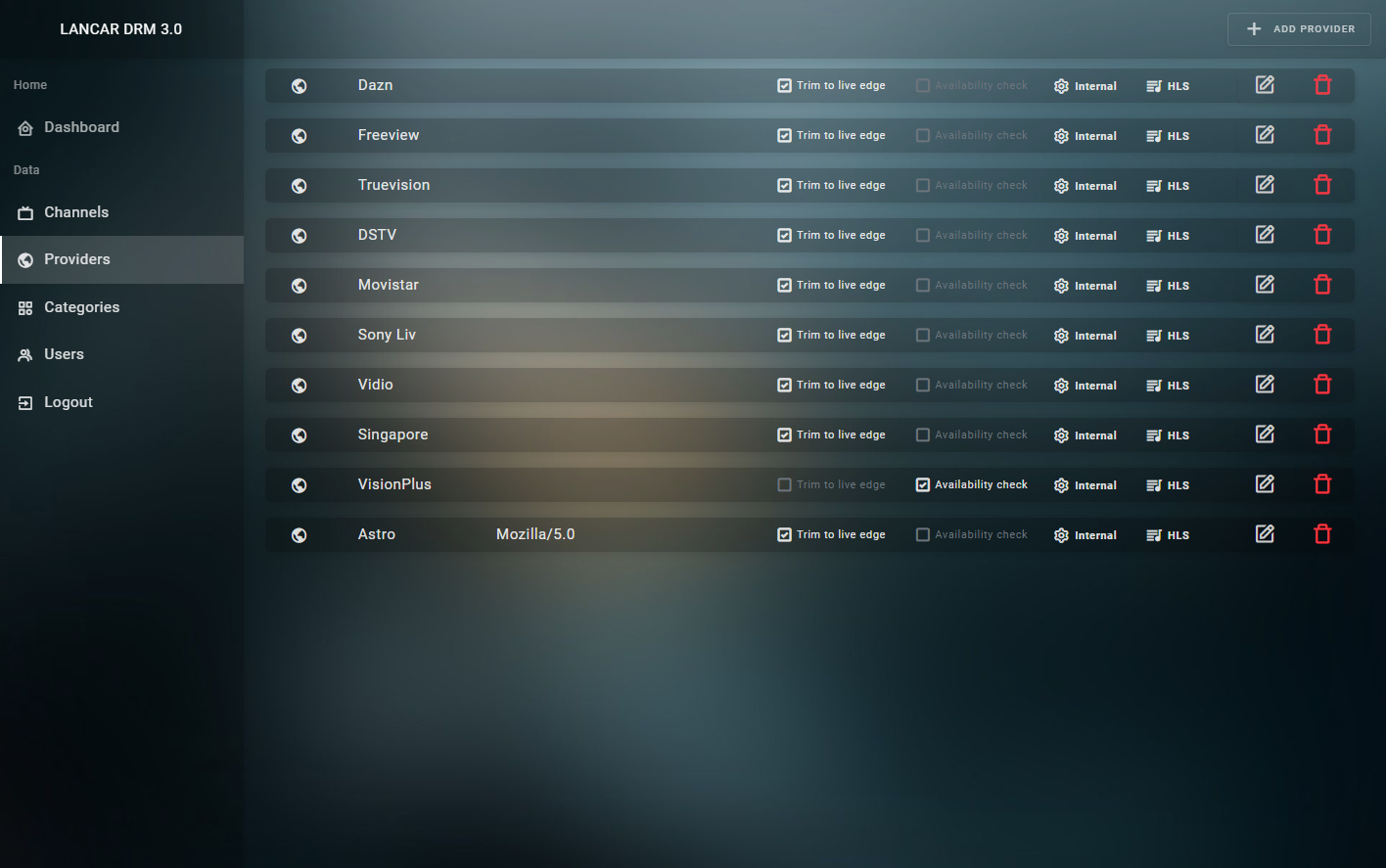Click the Mozilla/5.0 user agent text
This screenshot has height=868, width=1386.
(535, 534)
